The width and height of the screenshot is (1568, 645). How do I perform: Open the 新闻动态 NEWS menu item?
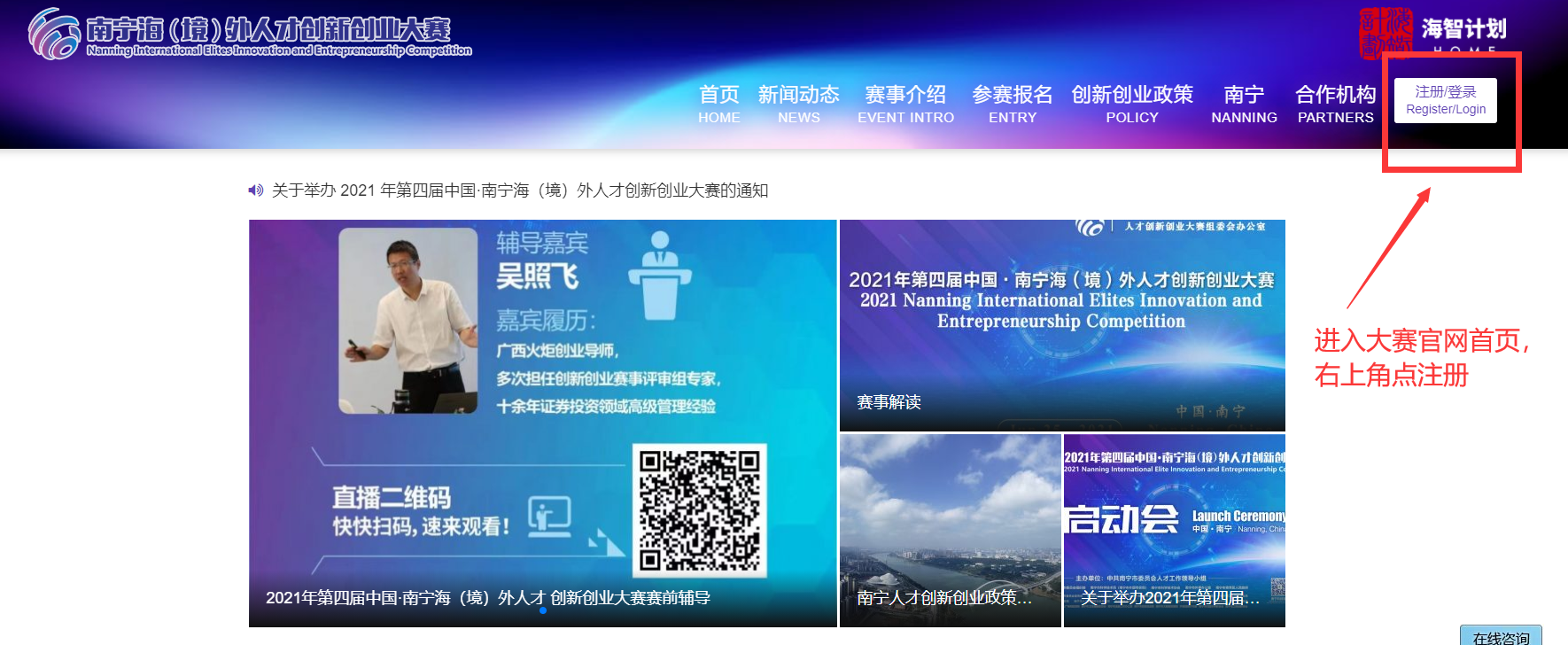click(x=798, y=104)
